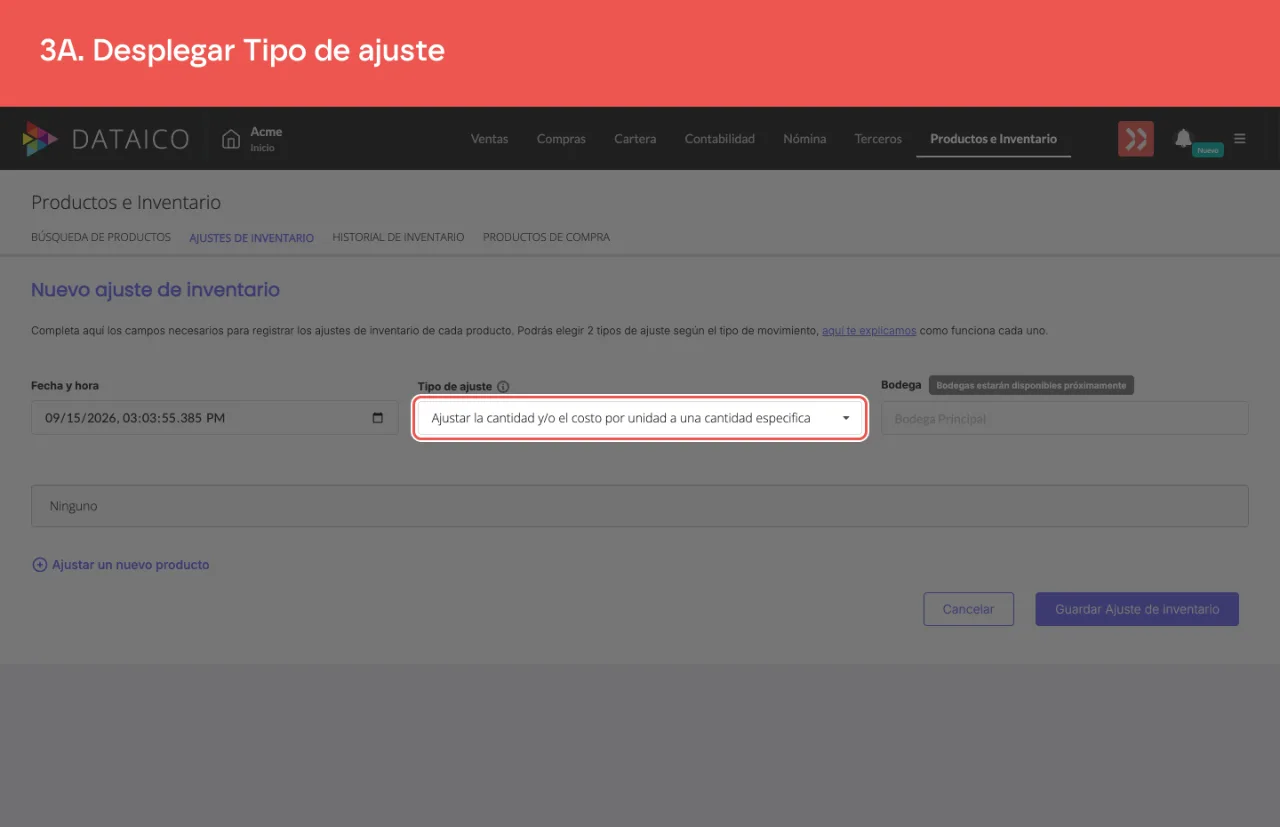
Task: Click the Fecha y hora input field
Action: [x=215, y=418]
